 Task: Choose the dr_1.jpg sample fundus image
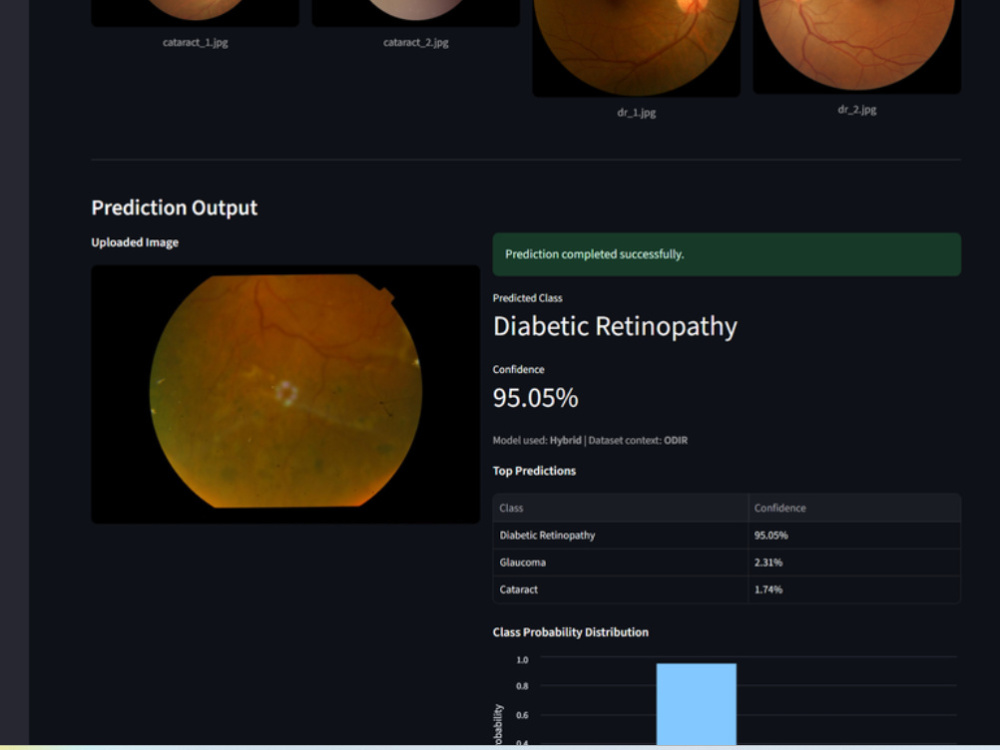pos(636,48)
